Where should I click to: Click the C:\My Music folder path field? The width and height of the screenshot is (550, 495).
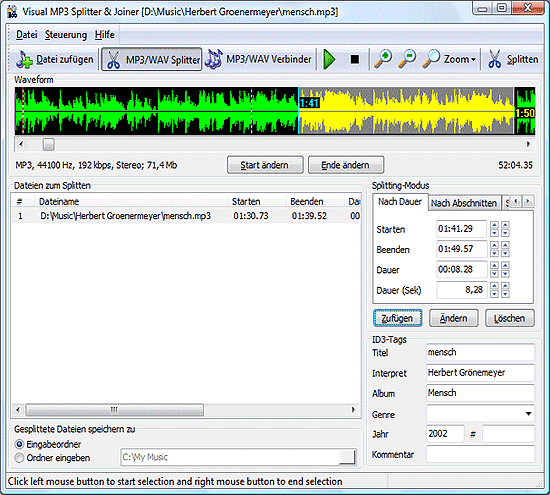[x=229, y=457]
